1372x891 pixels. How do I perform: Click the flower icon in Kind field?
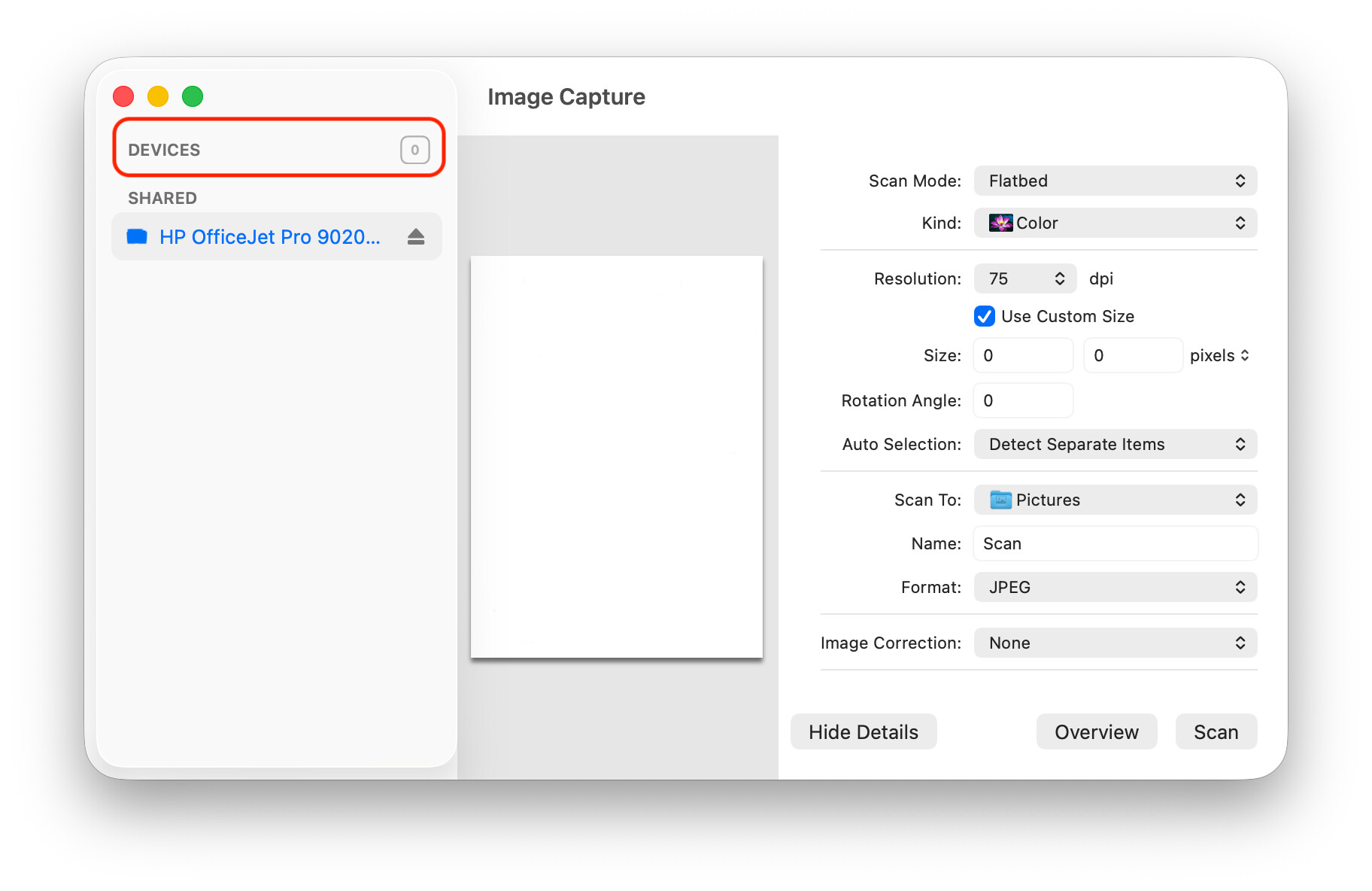[x=1000, y=223]
